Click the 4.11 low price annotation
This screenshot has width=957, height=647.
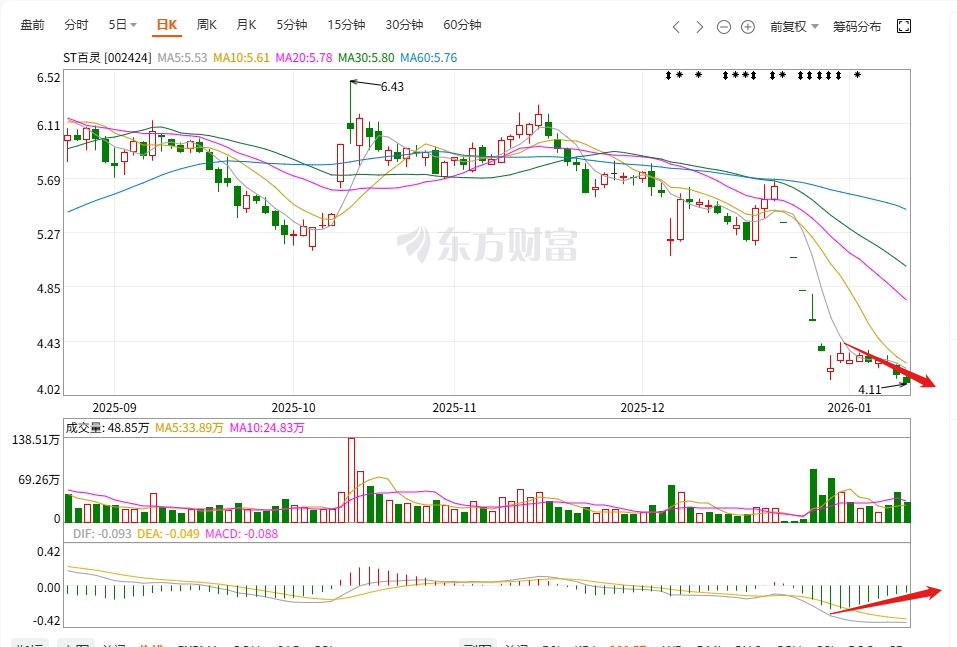point(870,389)
